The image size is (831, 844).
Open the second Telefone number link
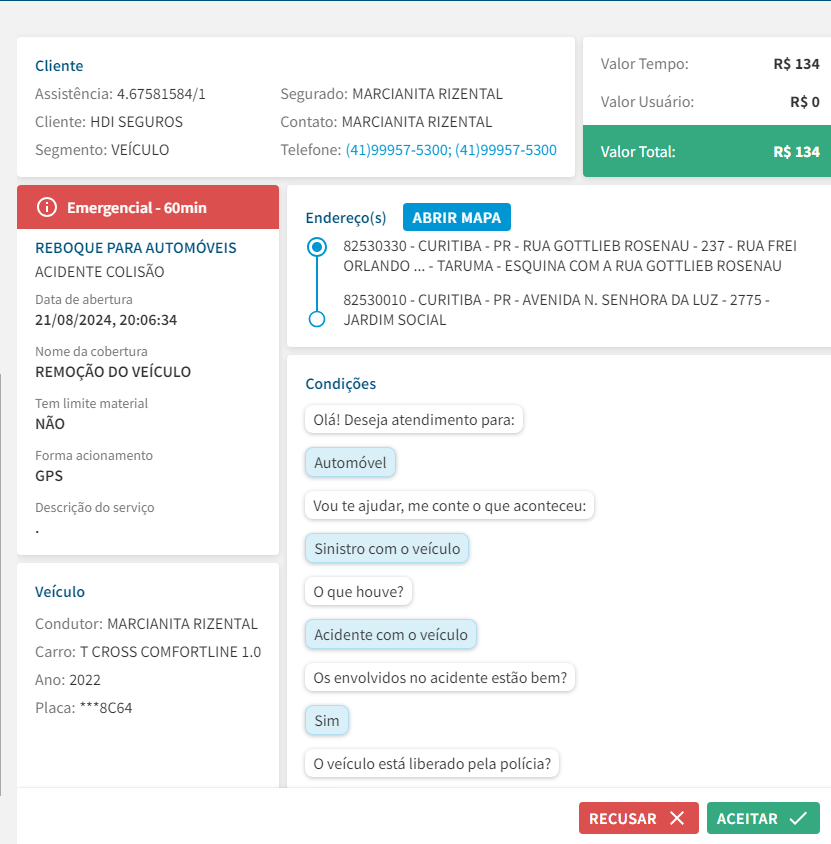pyautogui.click(x=505, y=150)
